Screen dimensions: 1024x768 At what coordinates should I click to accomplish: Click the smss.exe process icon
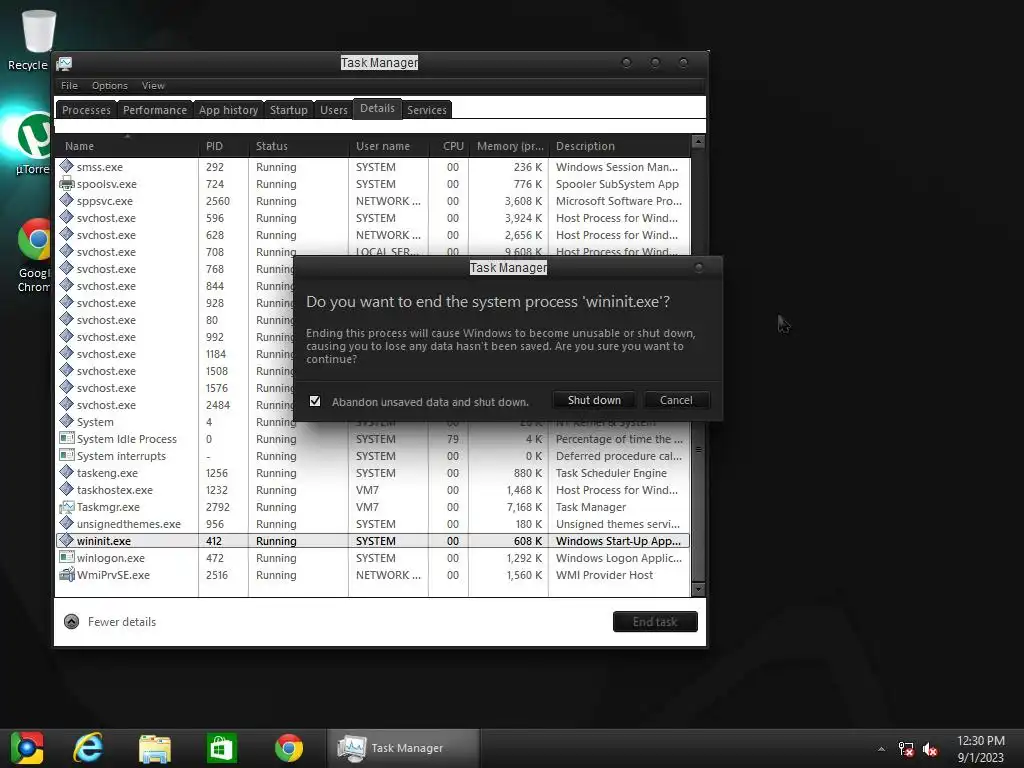tap(66, 166)
